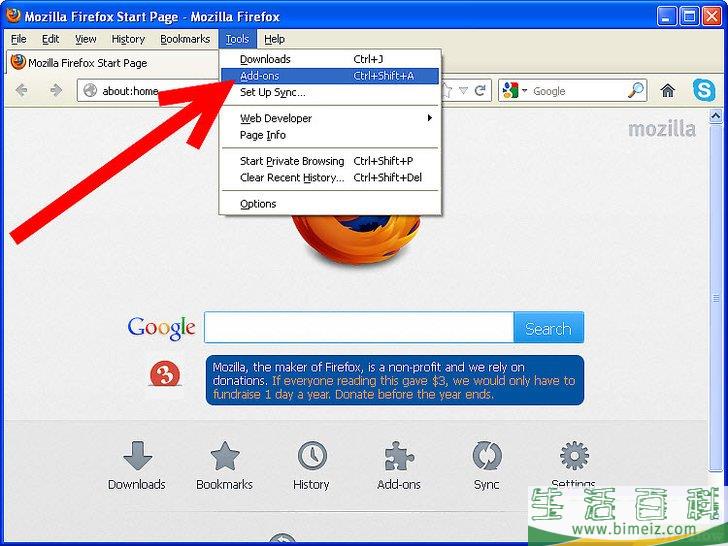Click the Google search engine icon
This screenshot has height=546, width=728.
510,91
